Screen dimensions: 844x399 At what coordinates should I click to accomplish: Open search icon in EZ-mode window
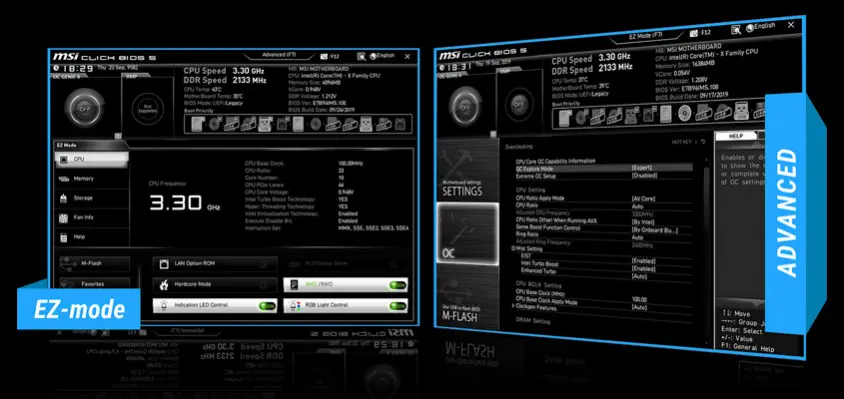(x=361, y=56)
